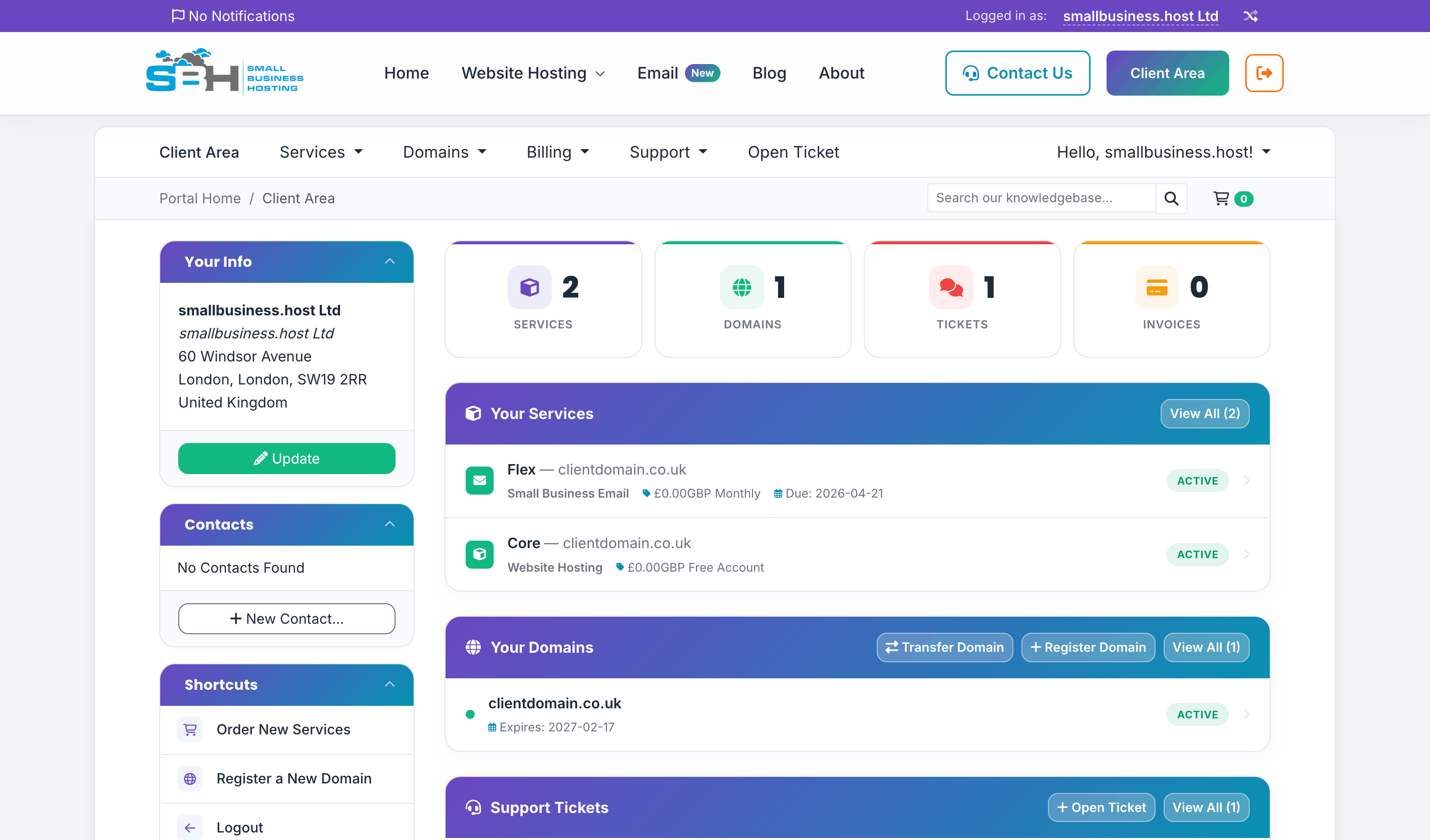Expand the Support menu dropdown
Image resolution: width=1430 pixels, height=840 pixels.
(x=668, y=152)
